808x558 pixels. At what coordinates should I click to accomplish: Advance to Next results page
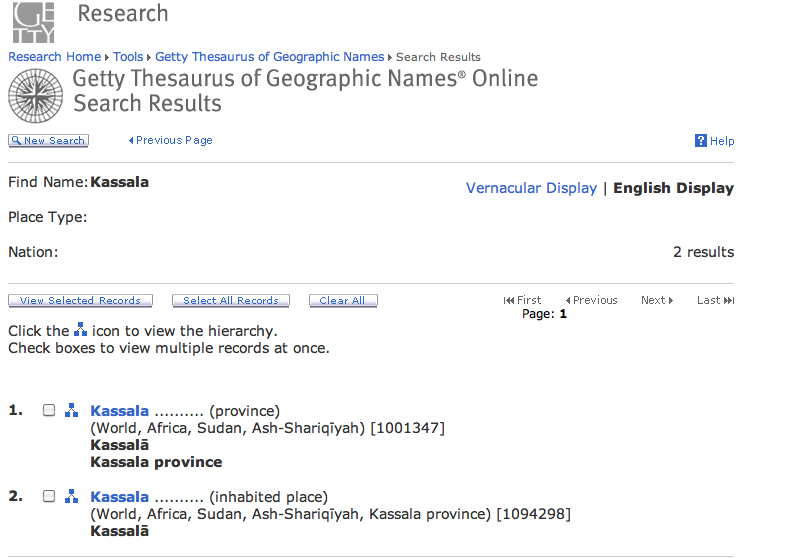656,300
